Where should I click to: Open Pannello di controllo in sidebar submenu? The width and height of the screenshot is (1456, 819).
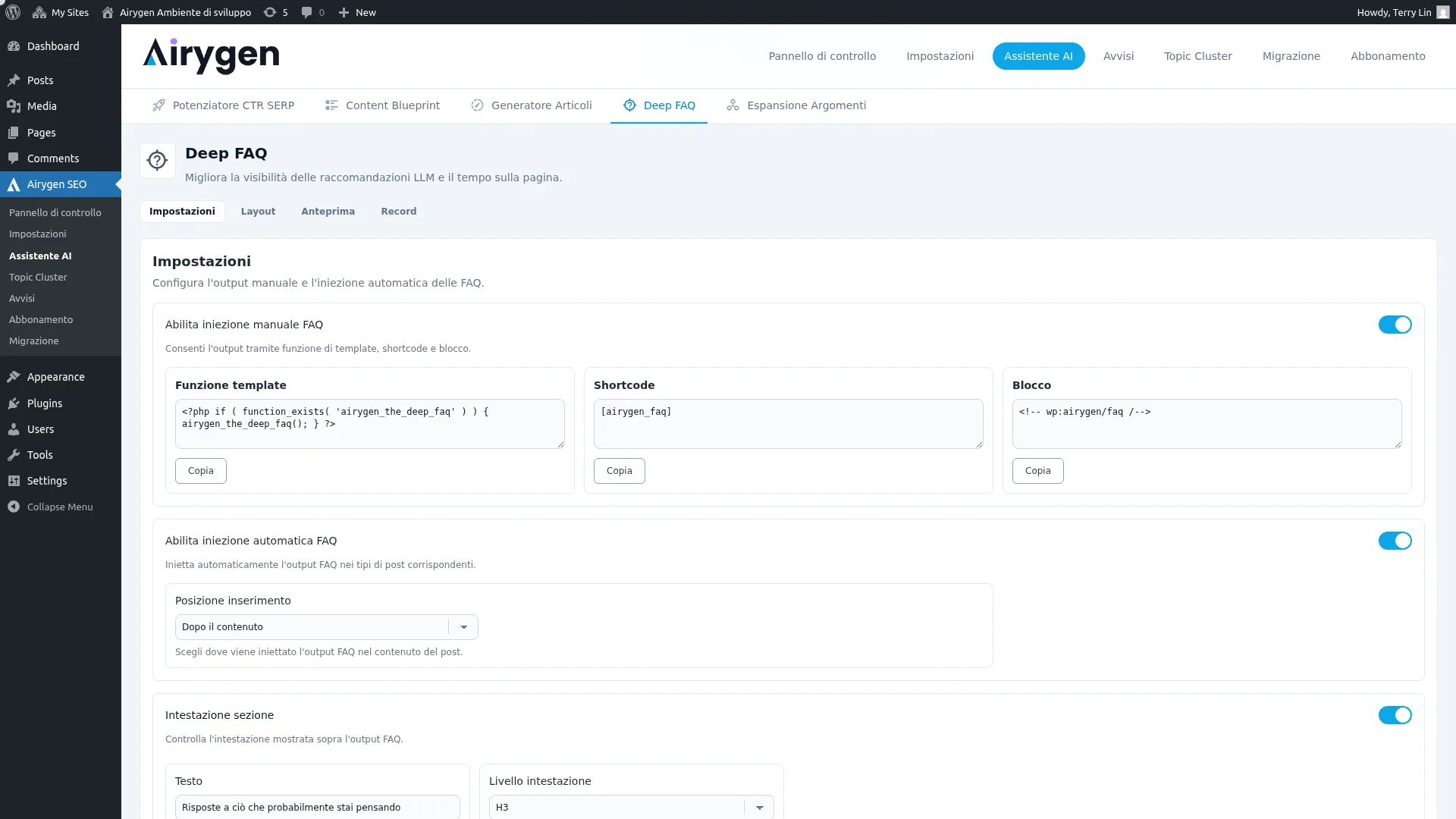pyautogui.click(x=55, y=213)
